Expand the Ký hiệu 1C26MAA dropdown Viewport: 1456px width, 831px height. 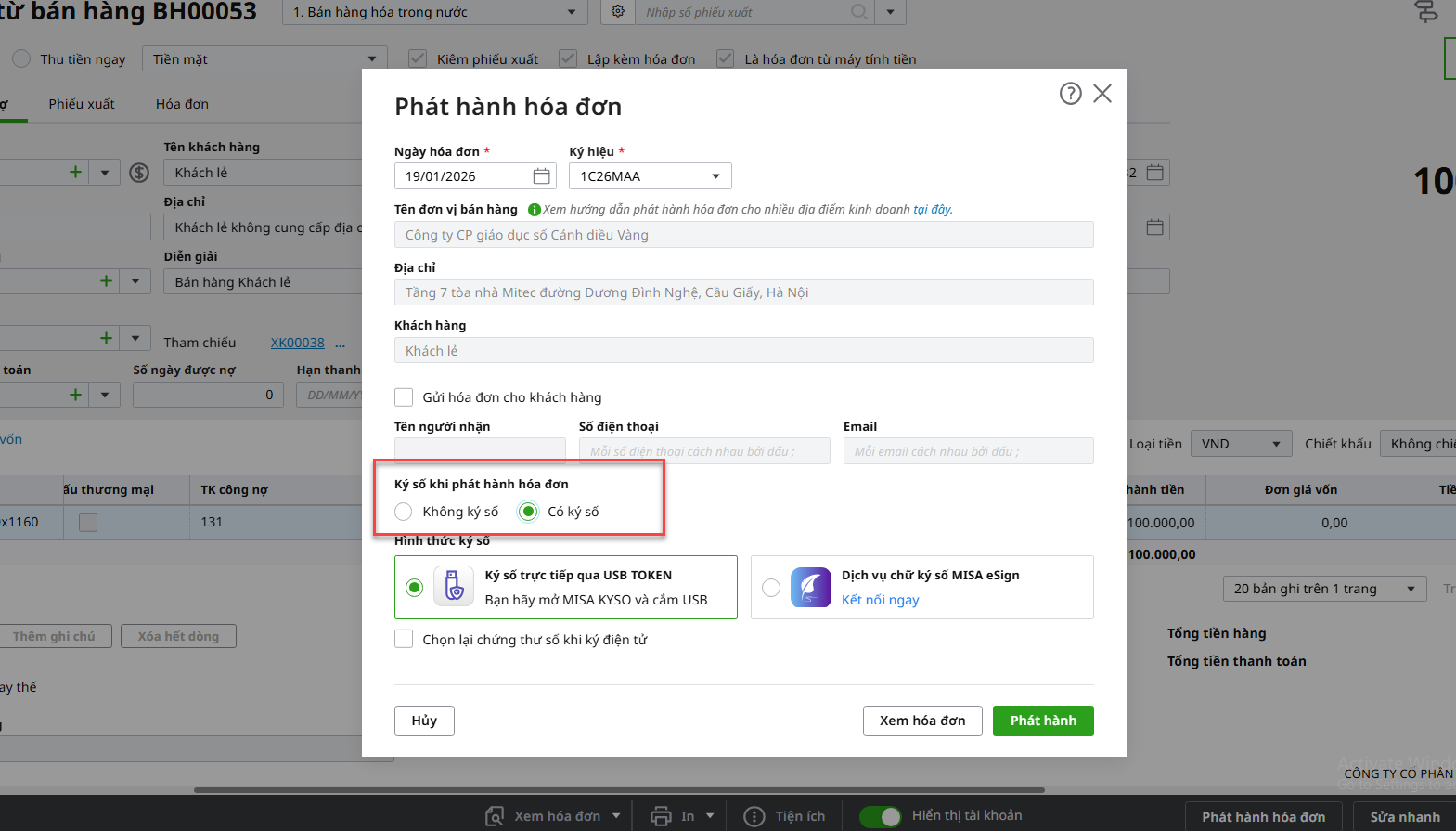[715, 176]
